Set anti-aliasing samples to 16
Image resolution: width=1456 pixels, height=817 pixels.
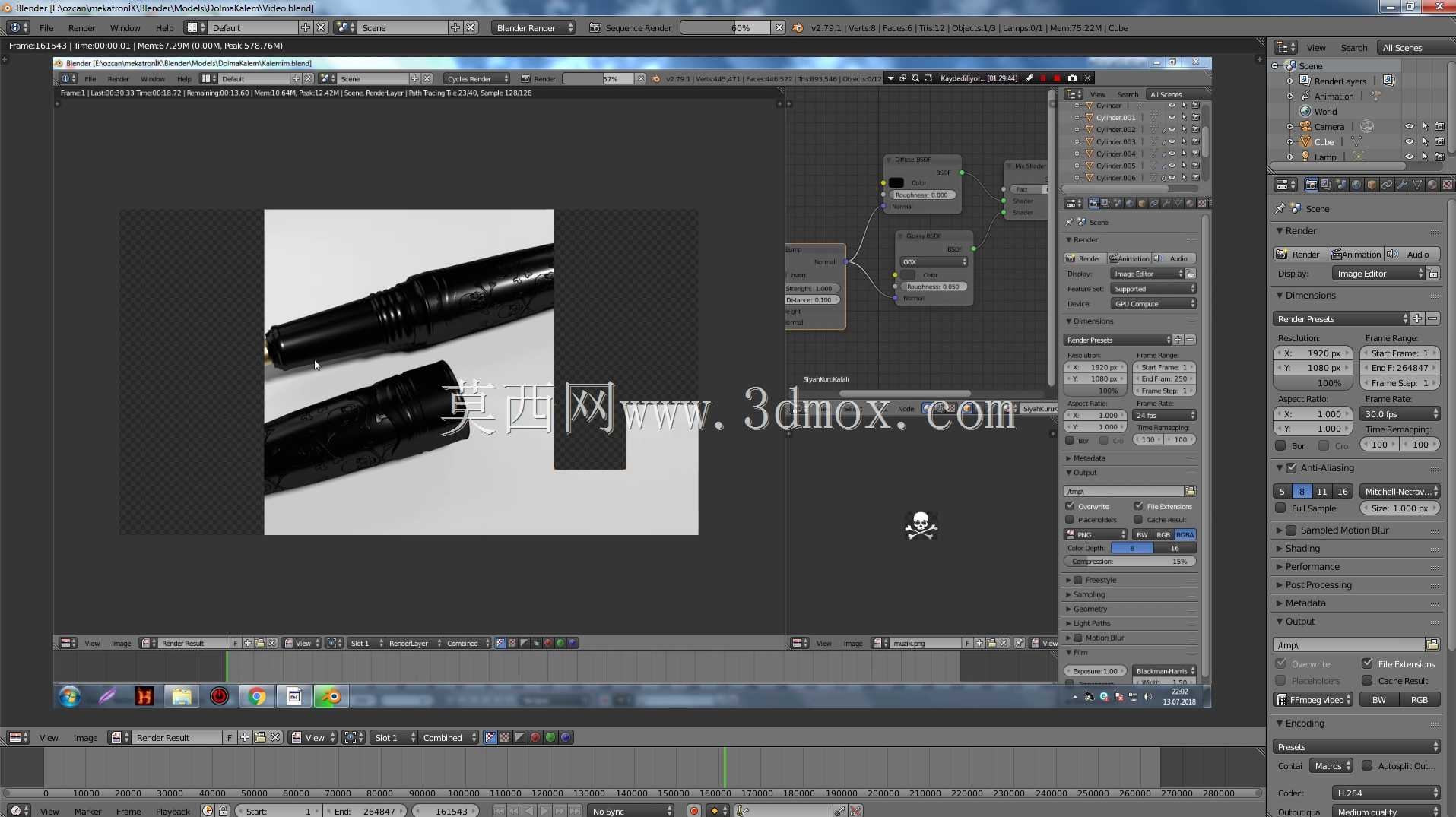point(1343,492)
